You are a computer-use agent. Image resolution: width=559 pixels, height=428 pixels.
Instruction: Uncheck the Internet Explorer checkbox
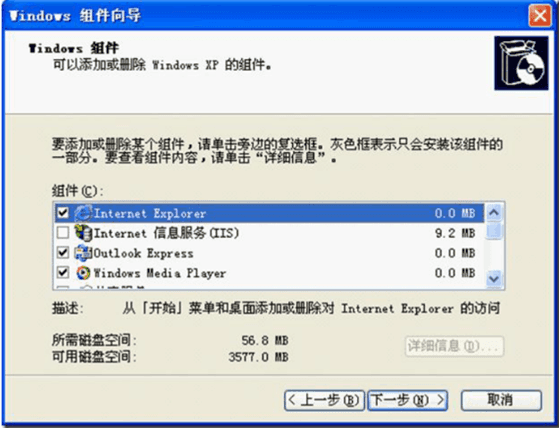coord(63,213)
